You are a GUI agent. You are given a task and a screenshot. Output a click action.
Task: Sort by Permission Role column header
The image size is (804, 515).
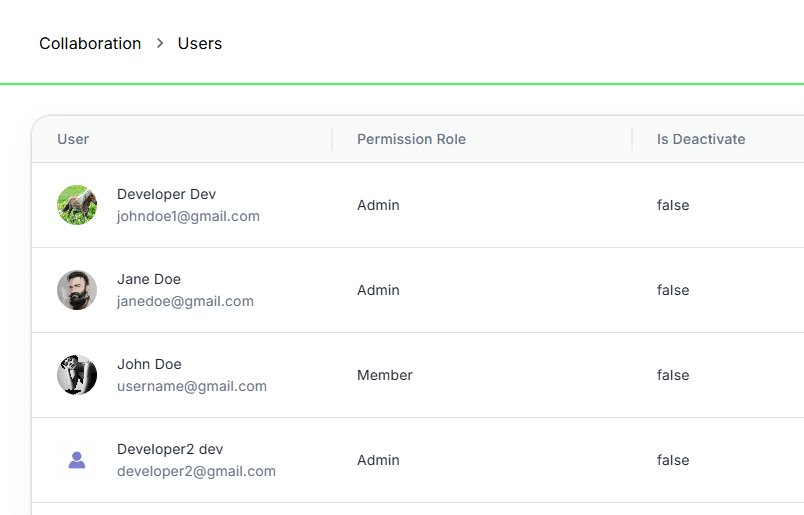coord(411,139)
